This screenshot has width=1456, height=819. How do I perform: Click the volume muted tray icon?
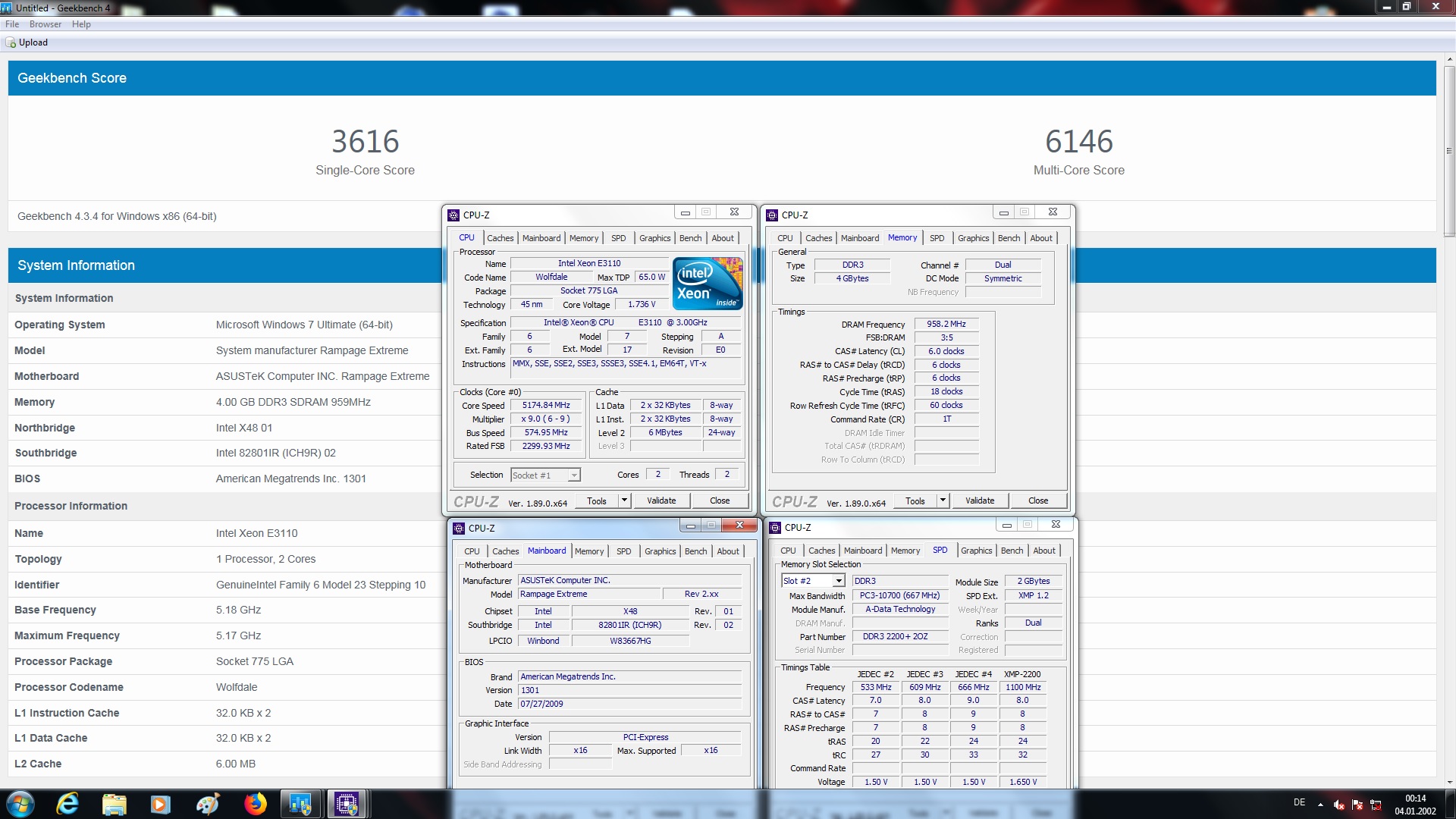pos(1339,805)
